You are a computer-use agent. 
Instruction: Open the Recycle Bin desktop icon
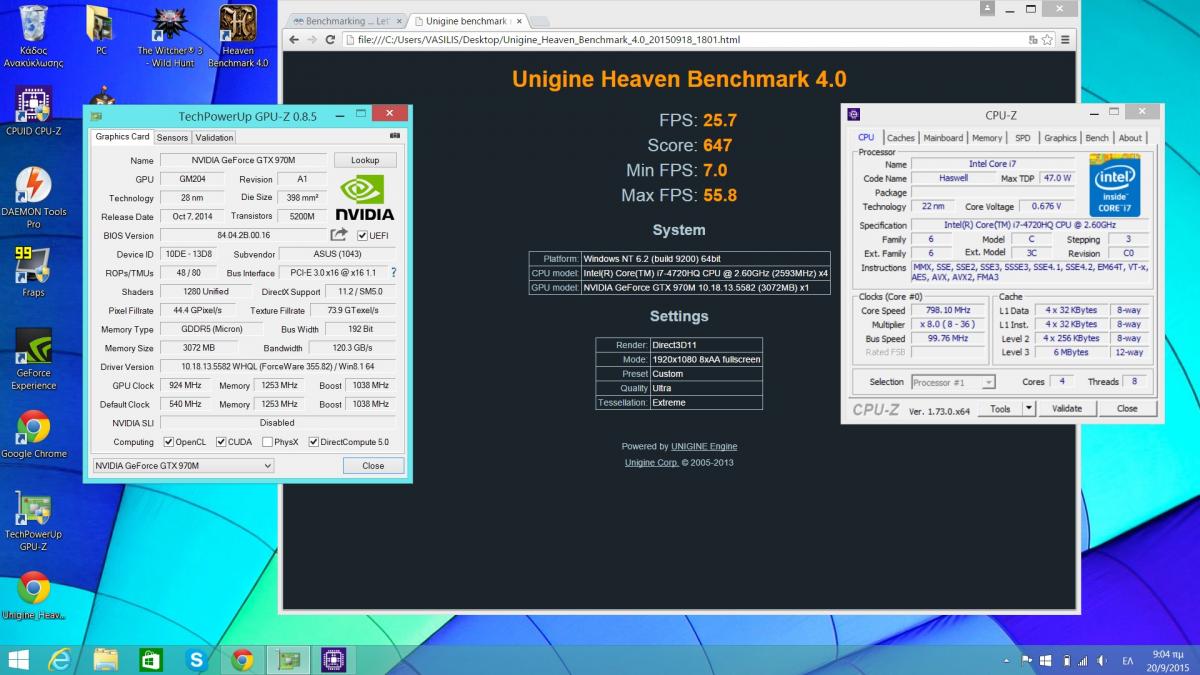pyautogui.click(x=33, y=35)
